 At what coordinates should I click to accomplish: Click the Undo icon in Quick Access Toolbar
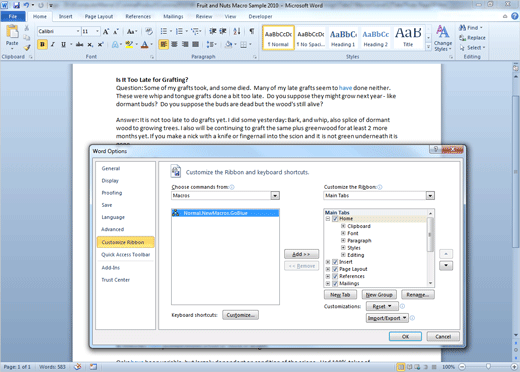26,5
